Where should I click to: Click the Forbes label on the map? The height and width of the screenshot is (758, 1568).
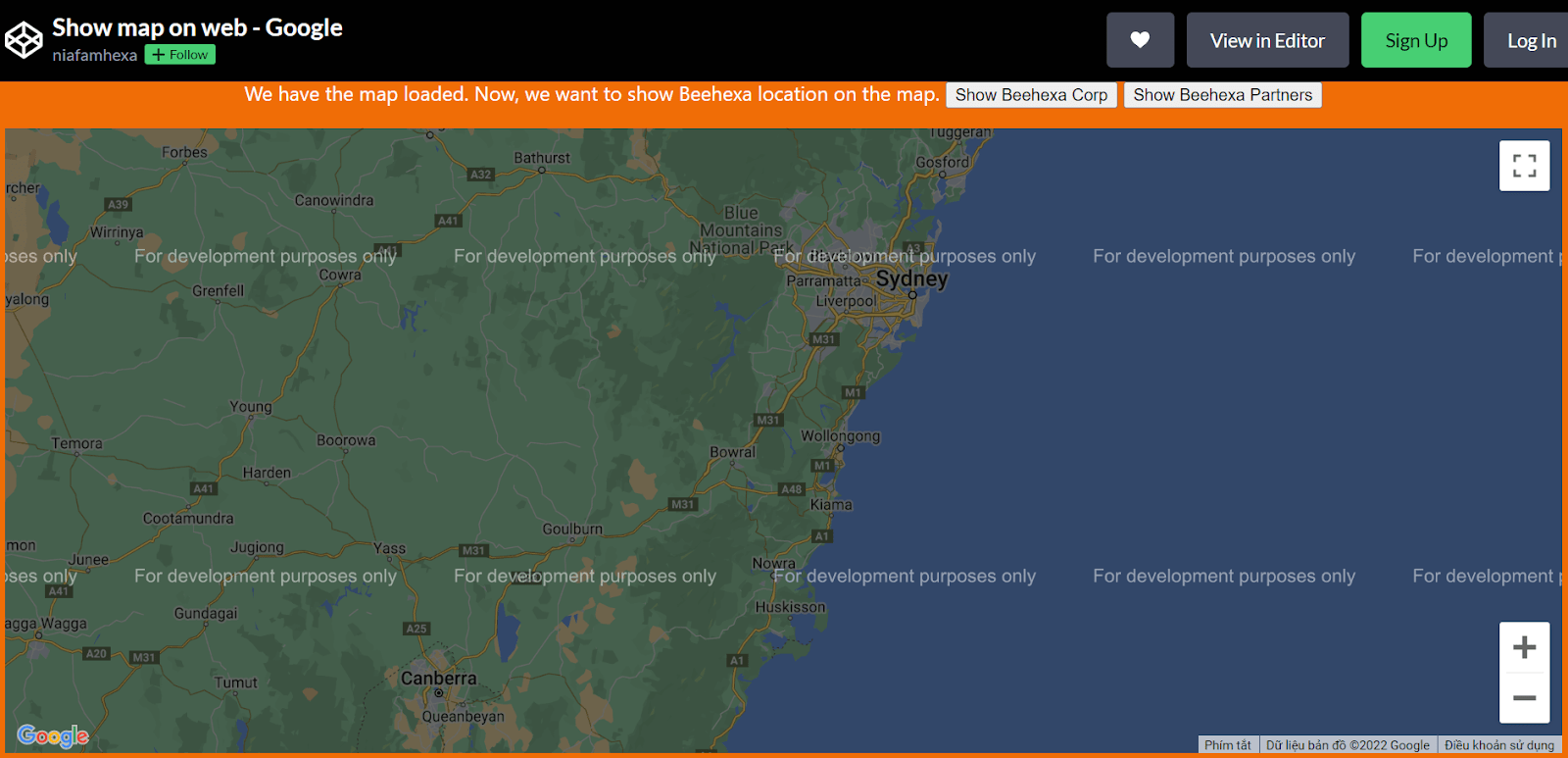[x=184, y=153]
